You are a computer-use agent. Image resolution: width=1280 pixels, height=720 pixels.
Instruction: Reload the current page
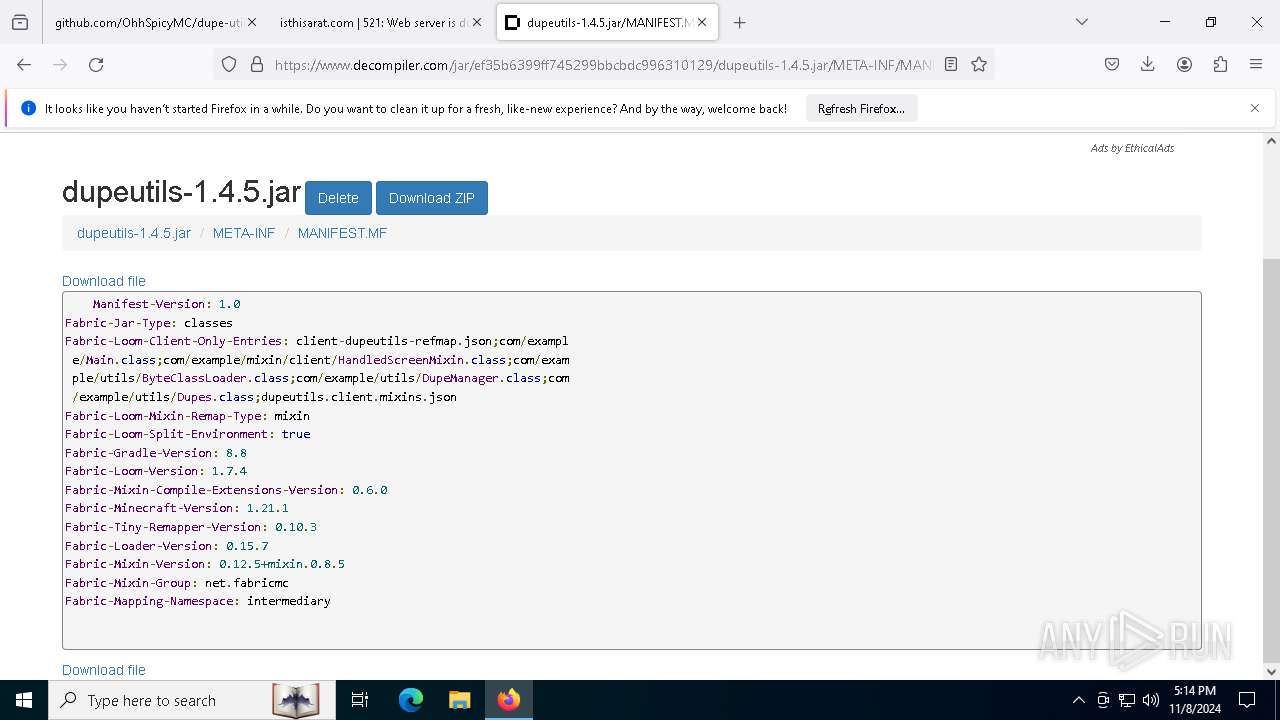(96, 64)
